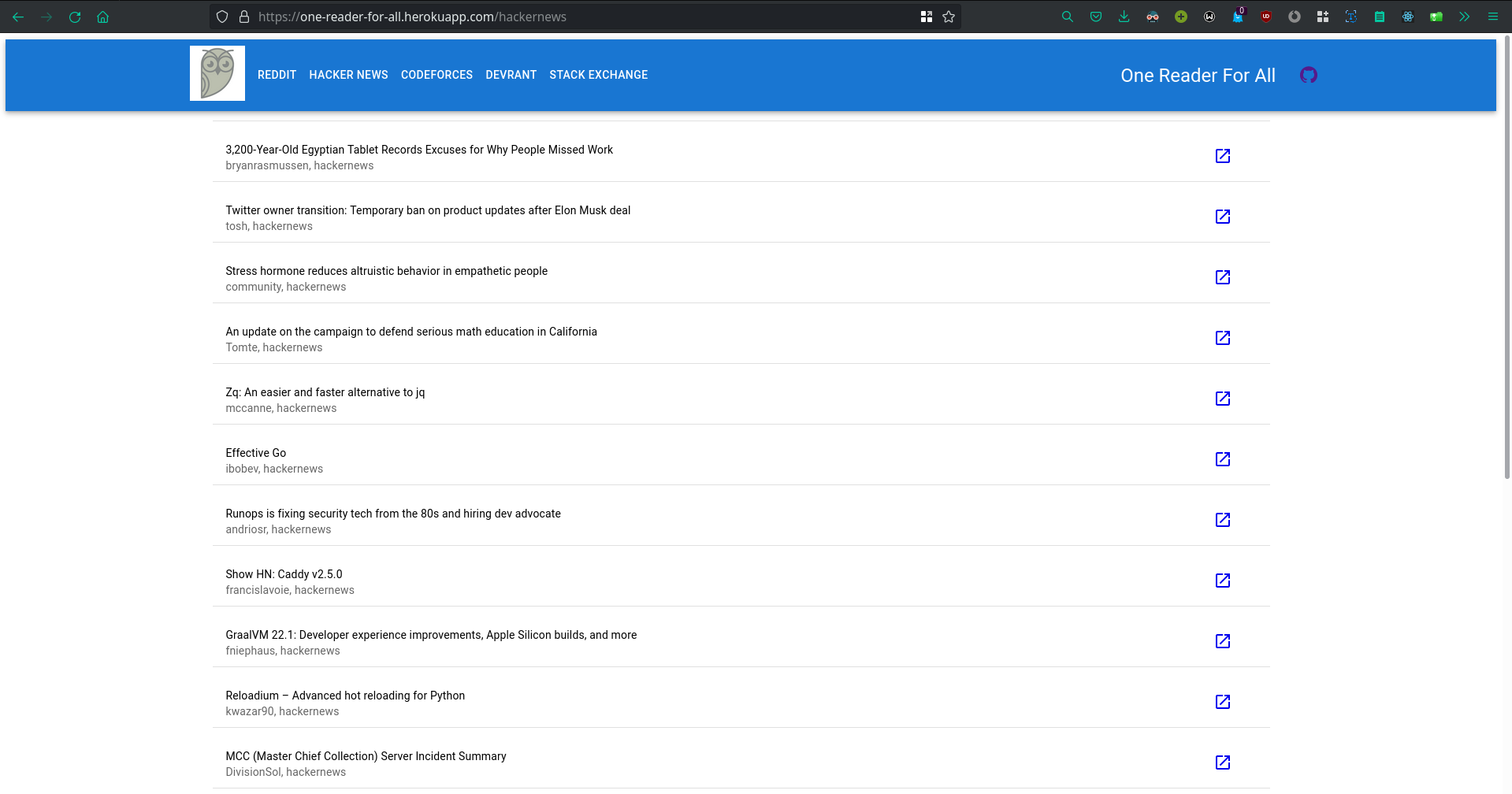
Task: Click the grid icon beside the bookmark star
Action: [x=927, y=17]
